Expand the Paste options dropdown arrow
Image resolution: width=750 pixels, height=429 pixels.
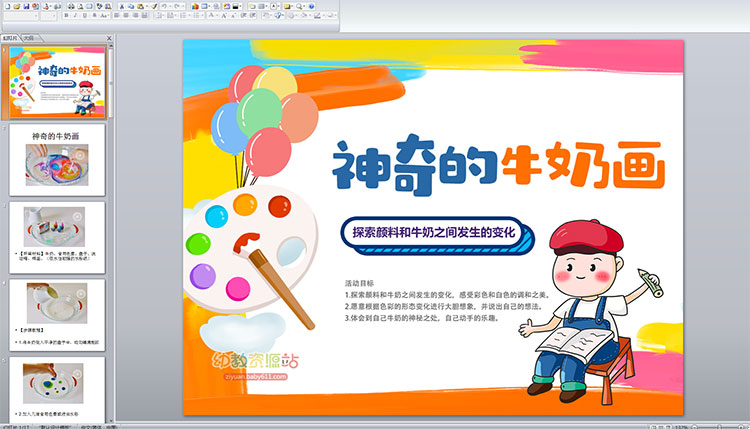pyautogui.click(x=147, y=6)
